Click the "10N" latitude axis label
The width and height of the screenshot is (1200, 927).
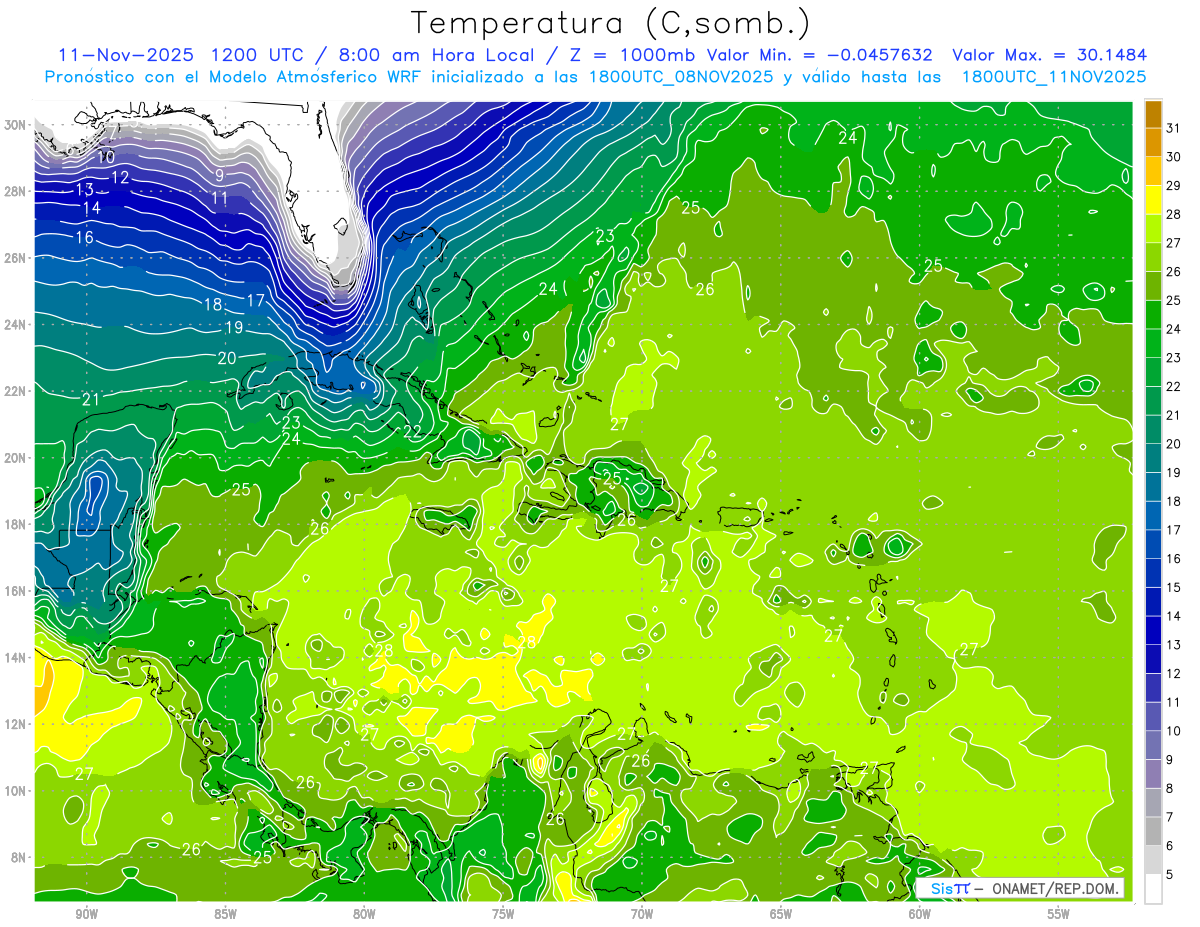(x=15, y=791)
